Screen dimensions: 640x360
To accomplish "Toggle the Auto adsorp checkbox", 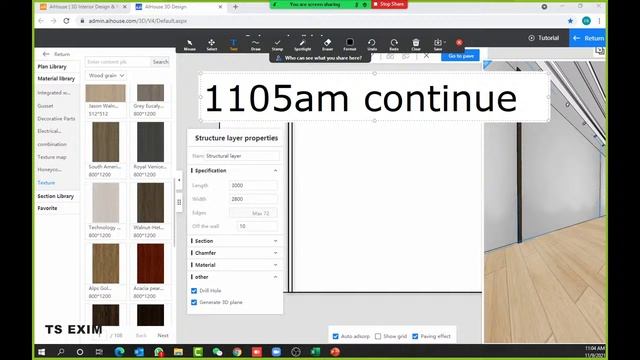I will (x=336, y=336).
